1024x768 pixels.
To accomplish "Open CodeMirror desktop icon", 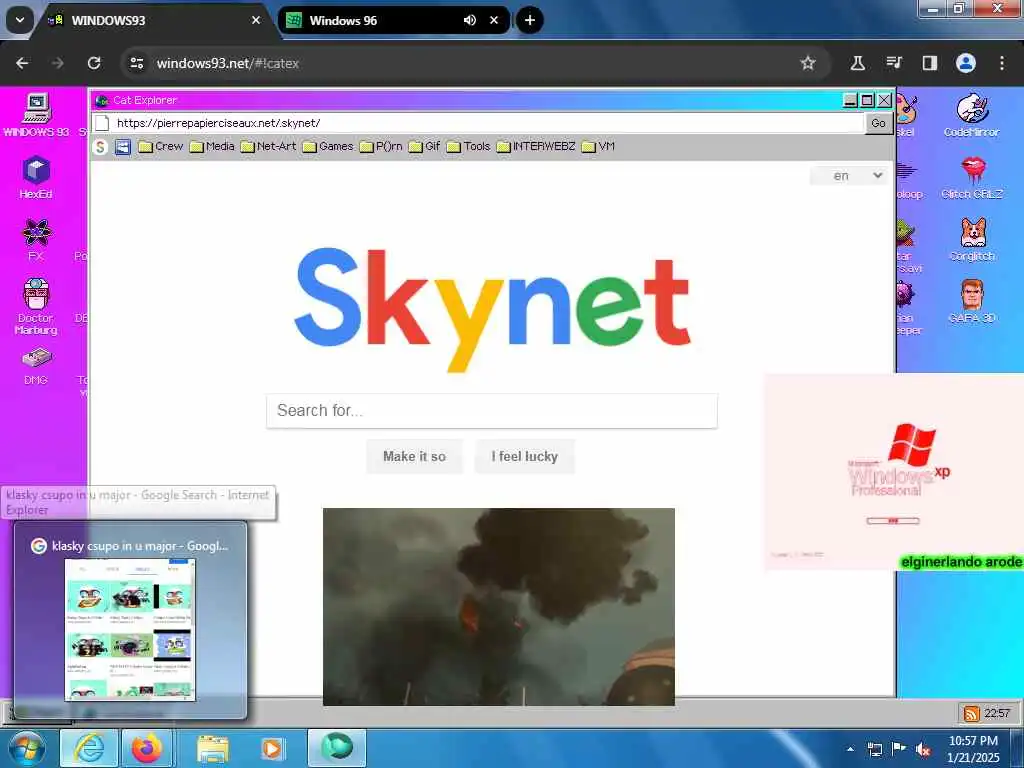I will click(x=972, y=115).
